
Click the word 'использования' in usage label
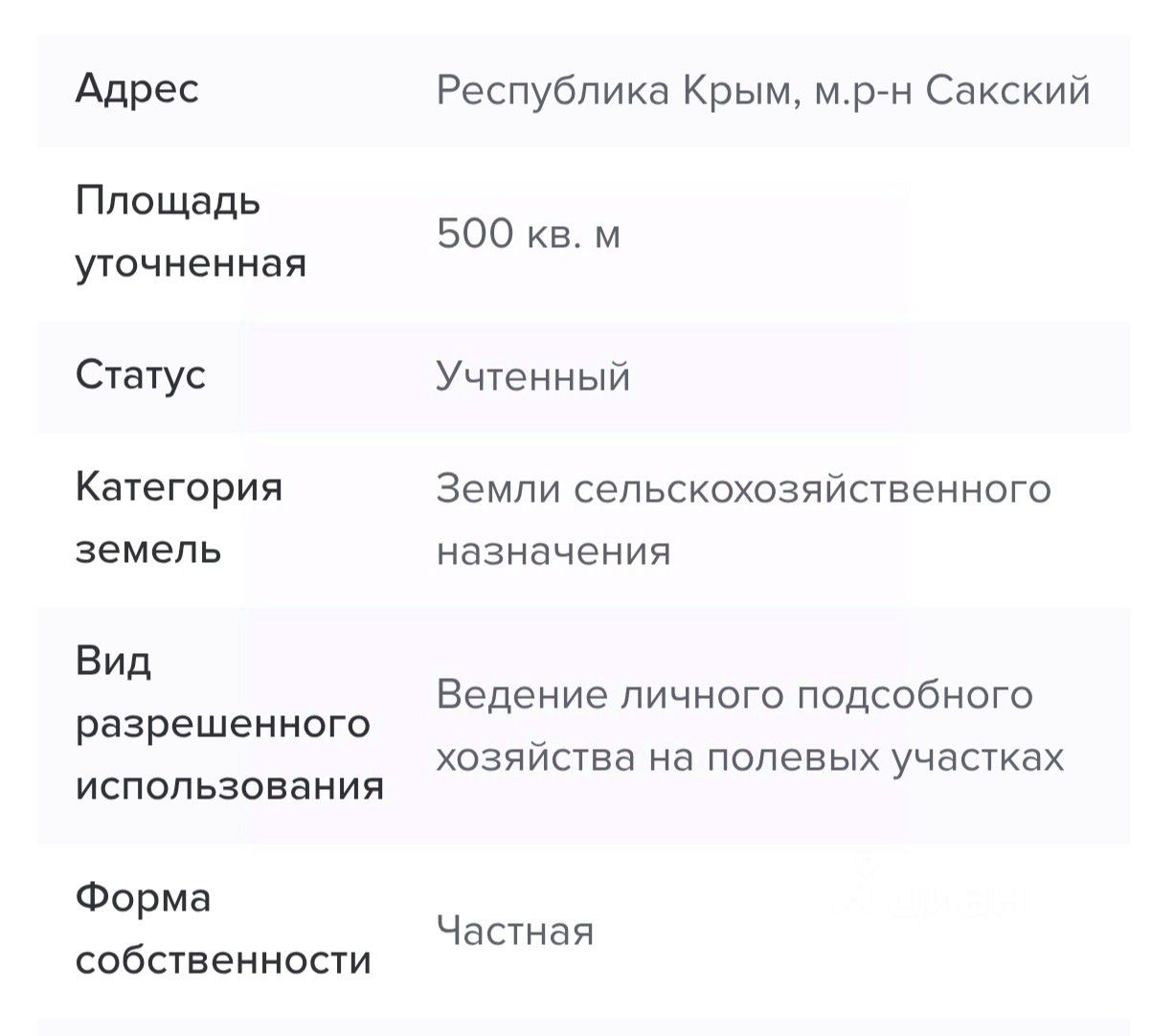[230, 786]
